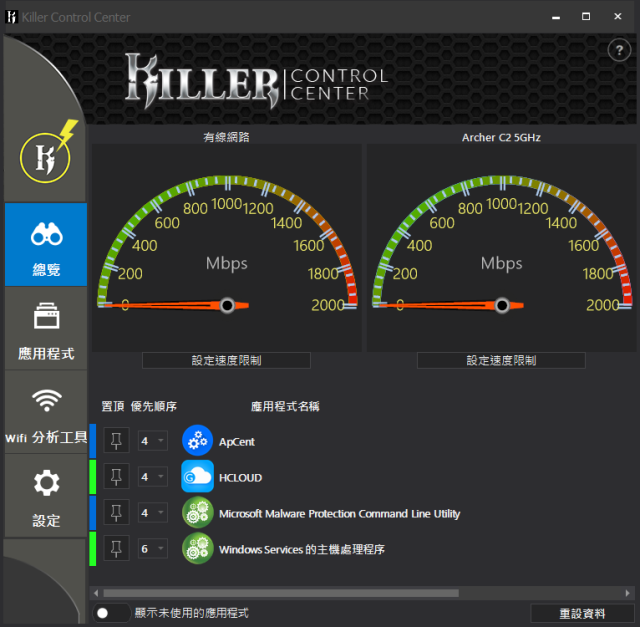Close the Killer Control Center window
The image size is (640, 627).
(x=618, y=17)
